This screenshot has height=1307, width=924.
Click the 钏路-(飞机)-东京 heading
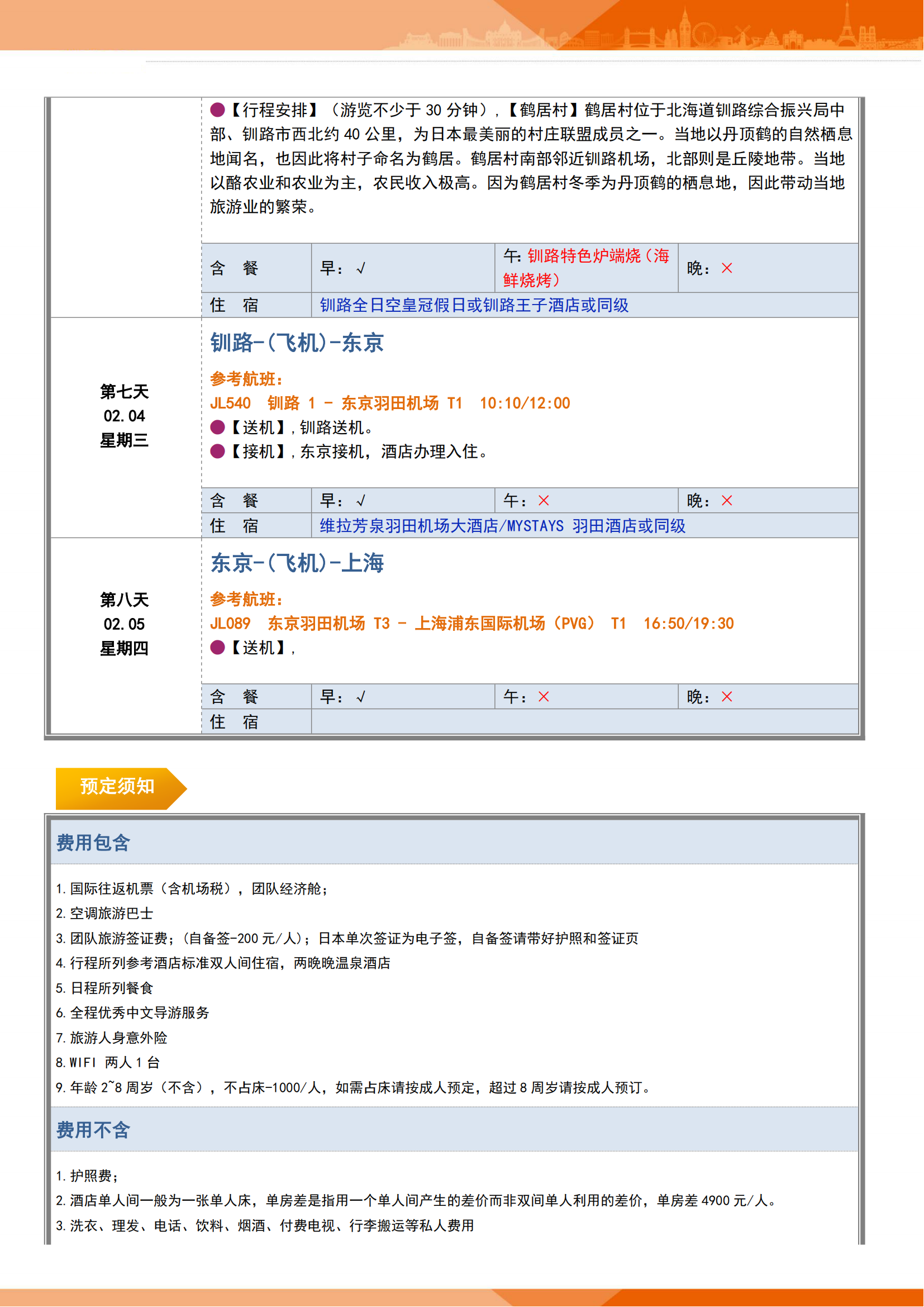297,343
